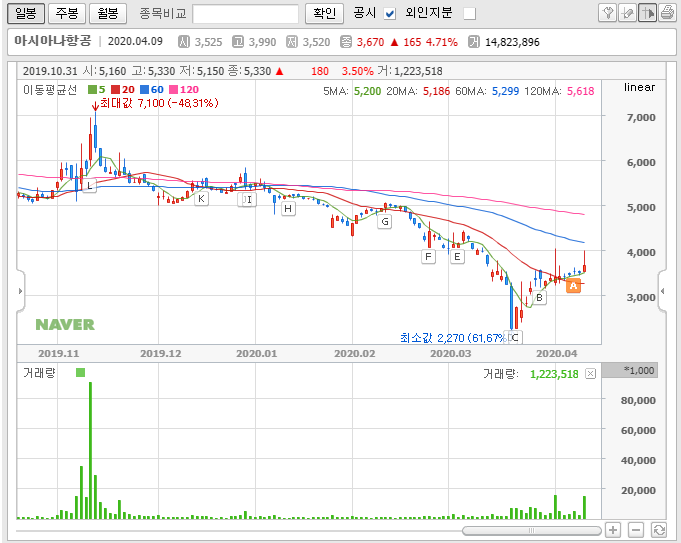Click the stock comparison input field
681x543 pixels.
pos(245,13)
